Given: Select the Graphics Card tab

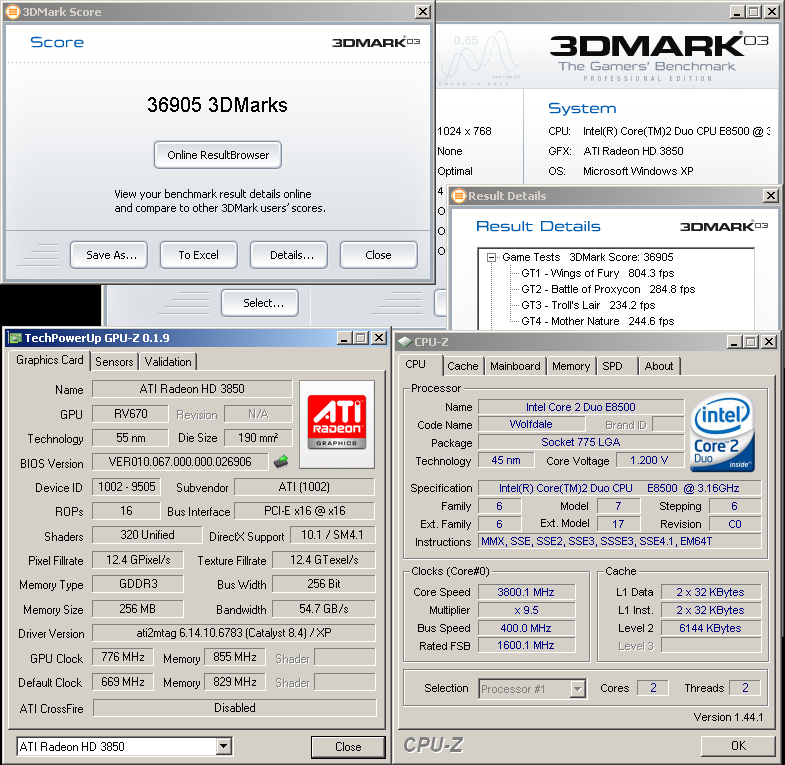Looking at the screenshot, I should click(x=50, y=360).
